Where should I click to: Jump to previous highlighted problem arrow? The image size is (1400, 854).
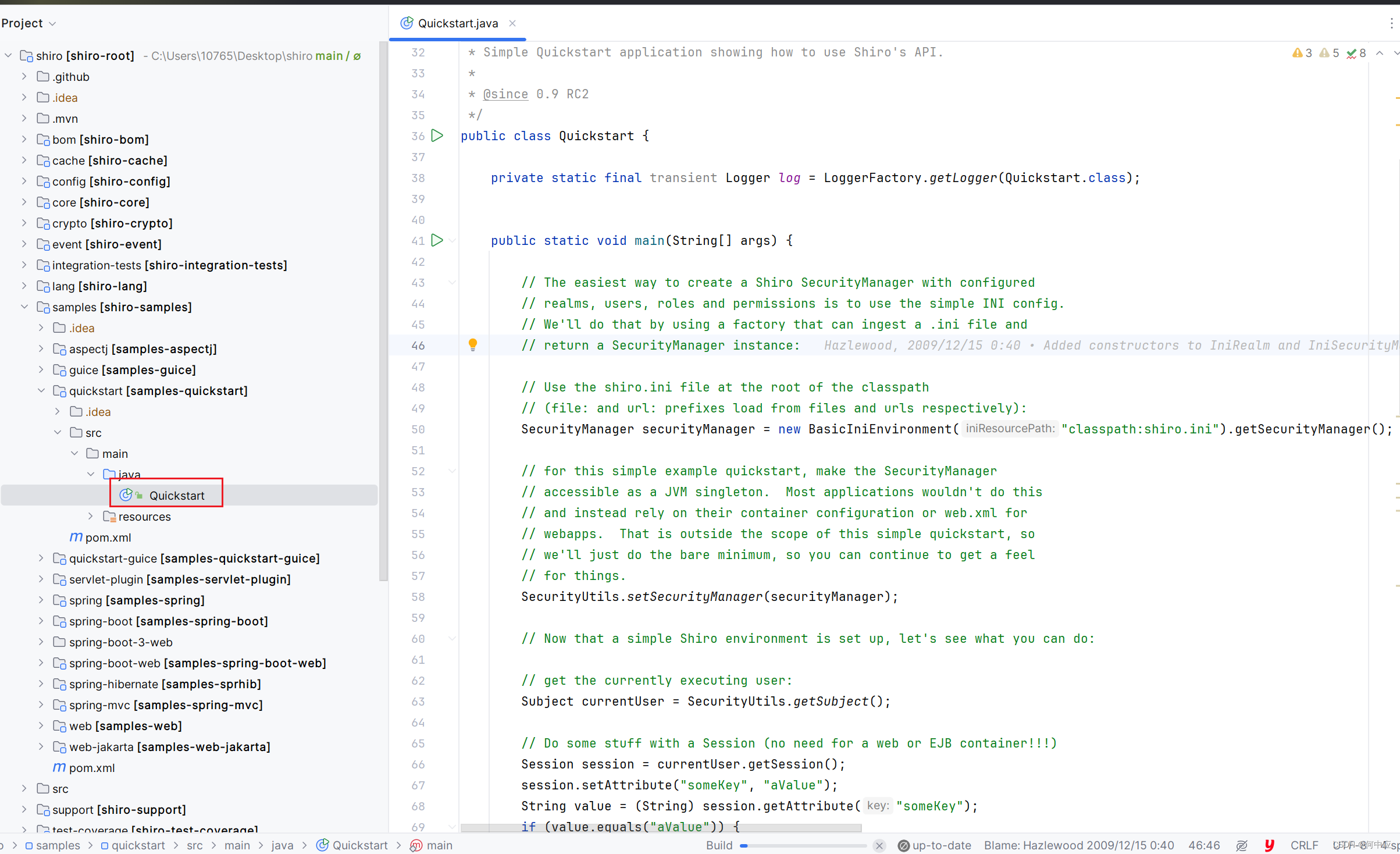pyautogui.click(x=1379, y=53)
